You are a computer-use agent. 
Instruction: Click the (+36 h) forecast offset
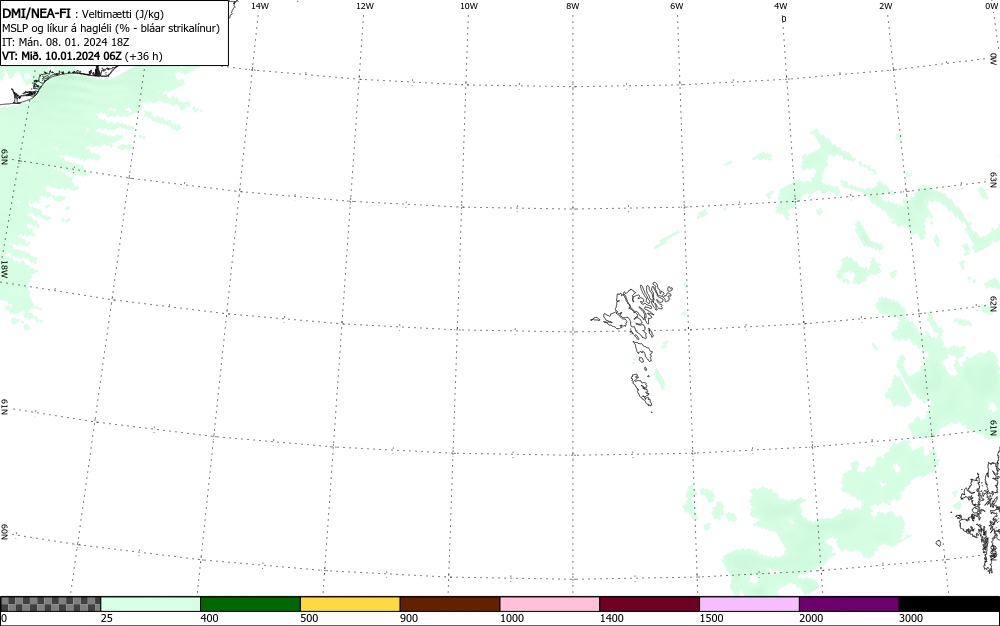[143, 56]
